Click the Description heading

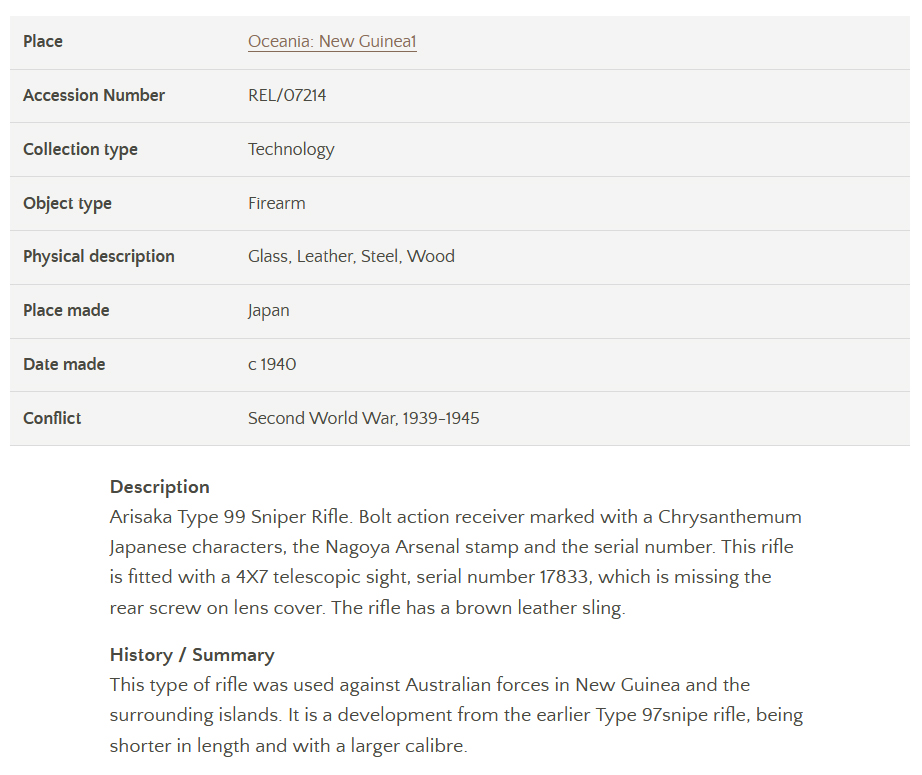coord(160,488)
